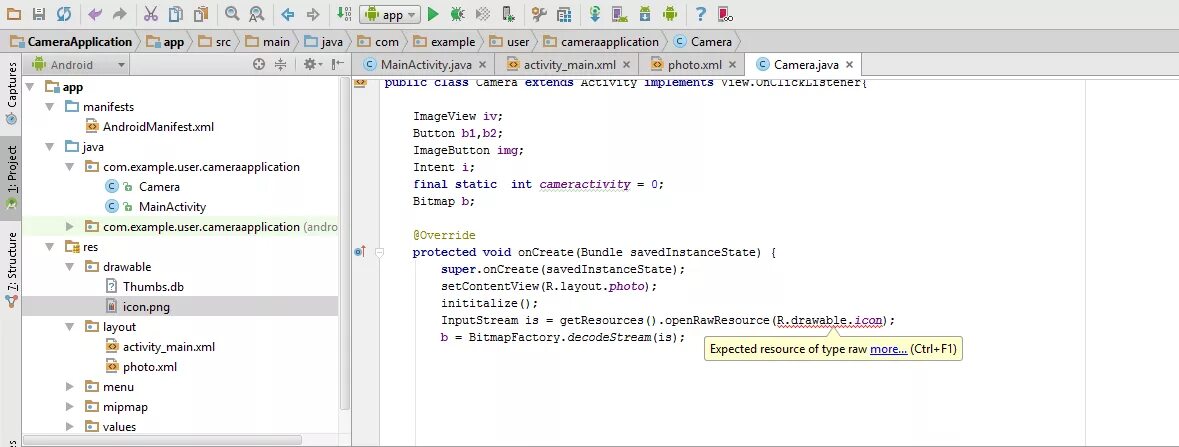Click the Help question mark icon
The width and height of the screenshot is (1179, 447).
701,14
